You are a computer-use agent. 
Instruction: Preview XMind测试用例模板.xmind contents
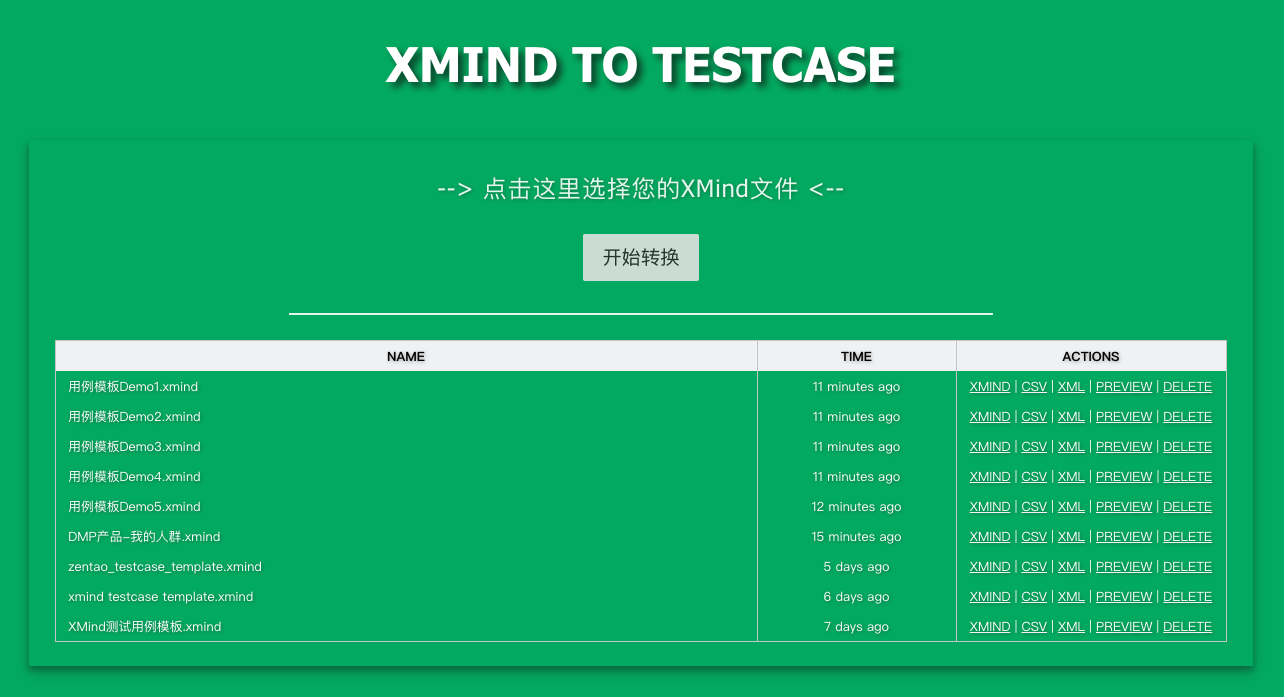(1123, 626)
